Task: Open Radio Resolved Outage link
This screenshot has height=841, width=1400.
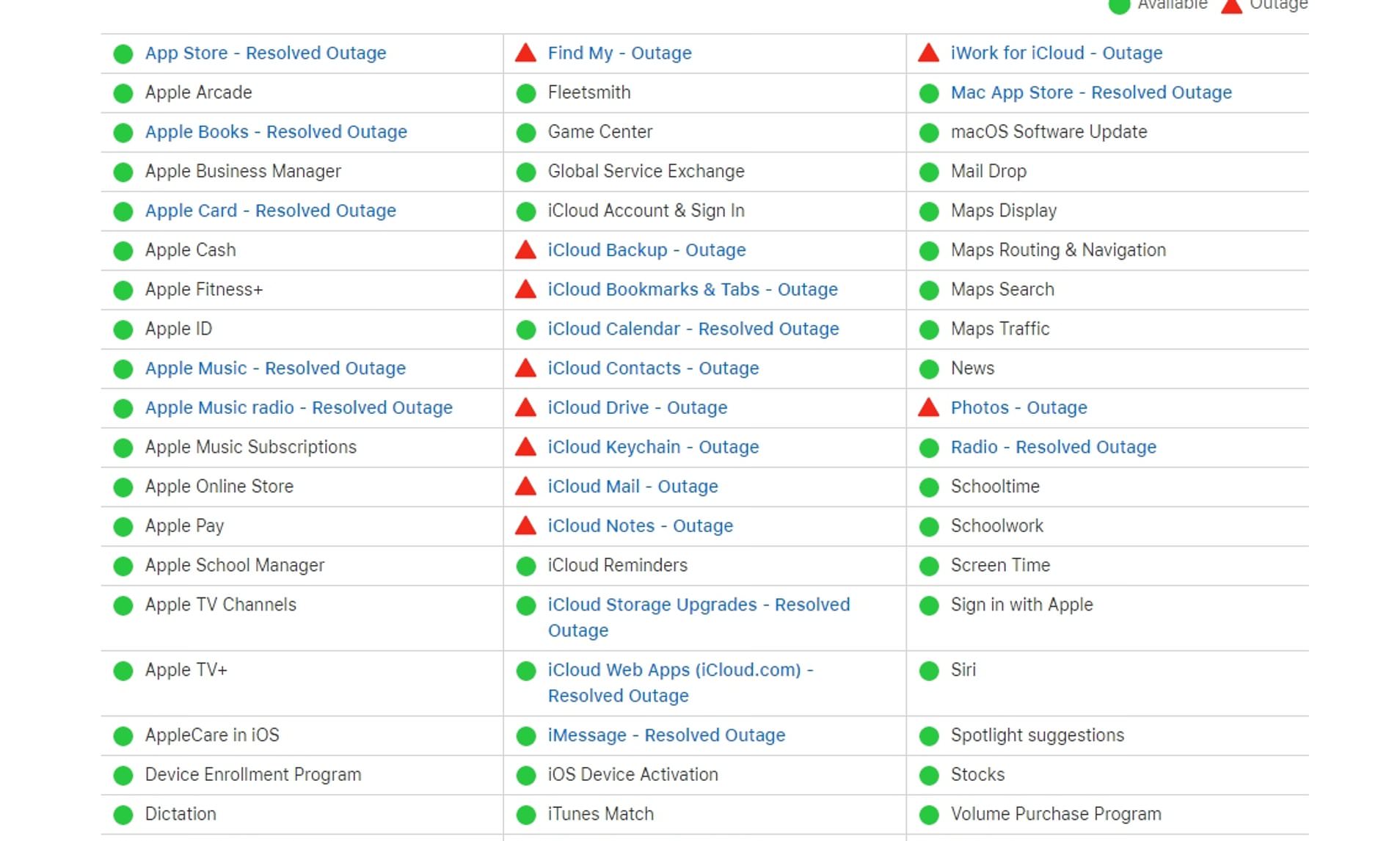Action: (1053, 447)
